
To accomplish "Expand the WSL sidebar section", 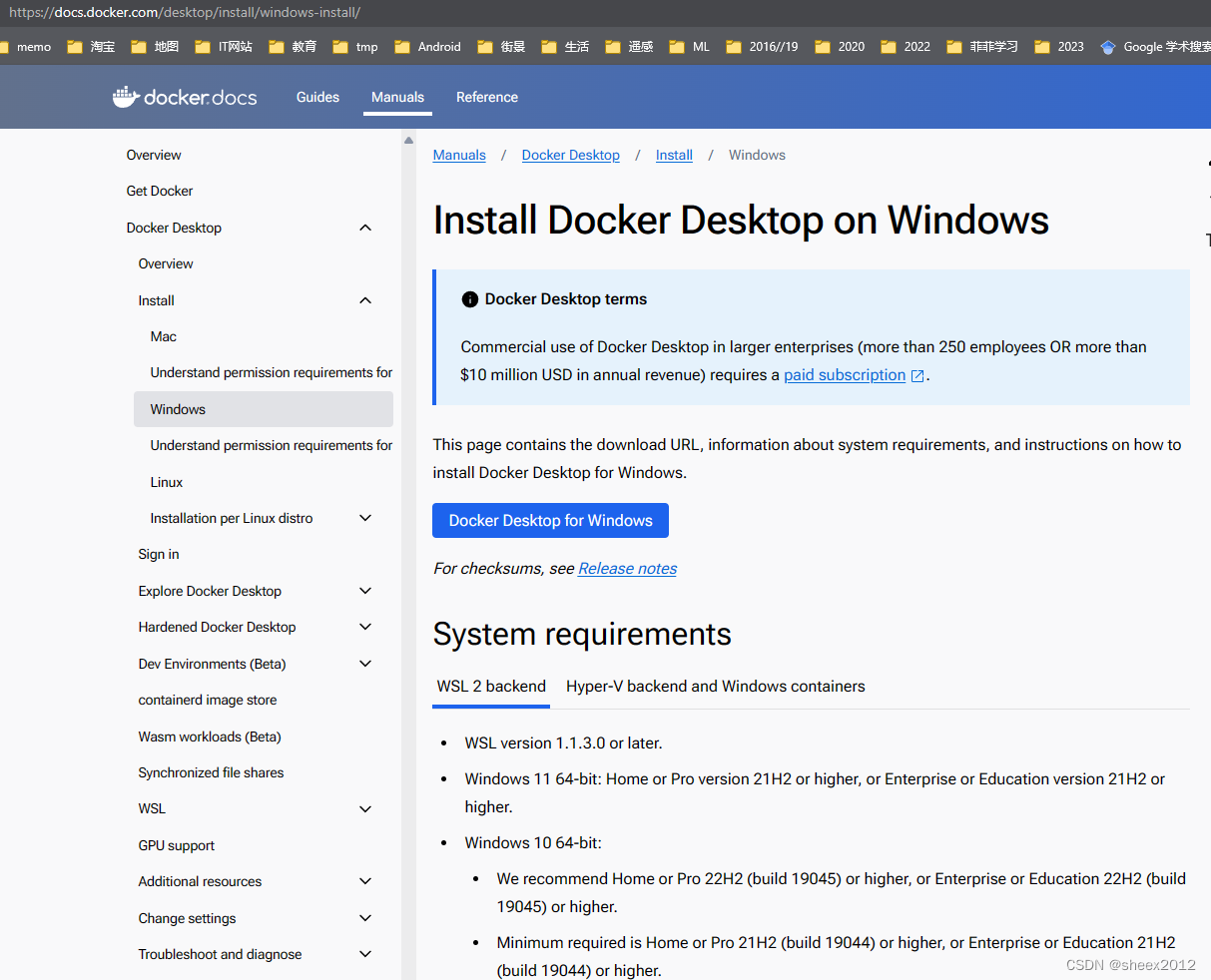I will (365, 808).
